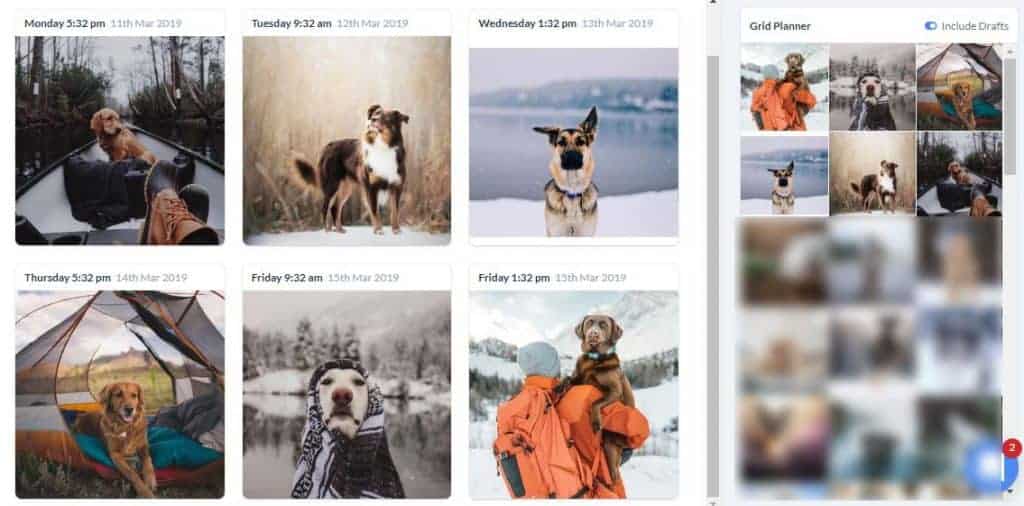Open the Tuesday 9:32 am post image
Screen dimensions: 1024x506
tap(347, 140)
